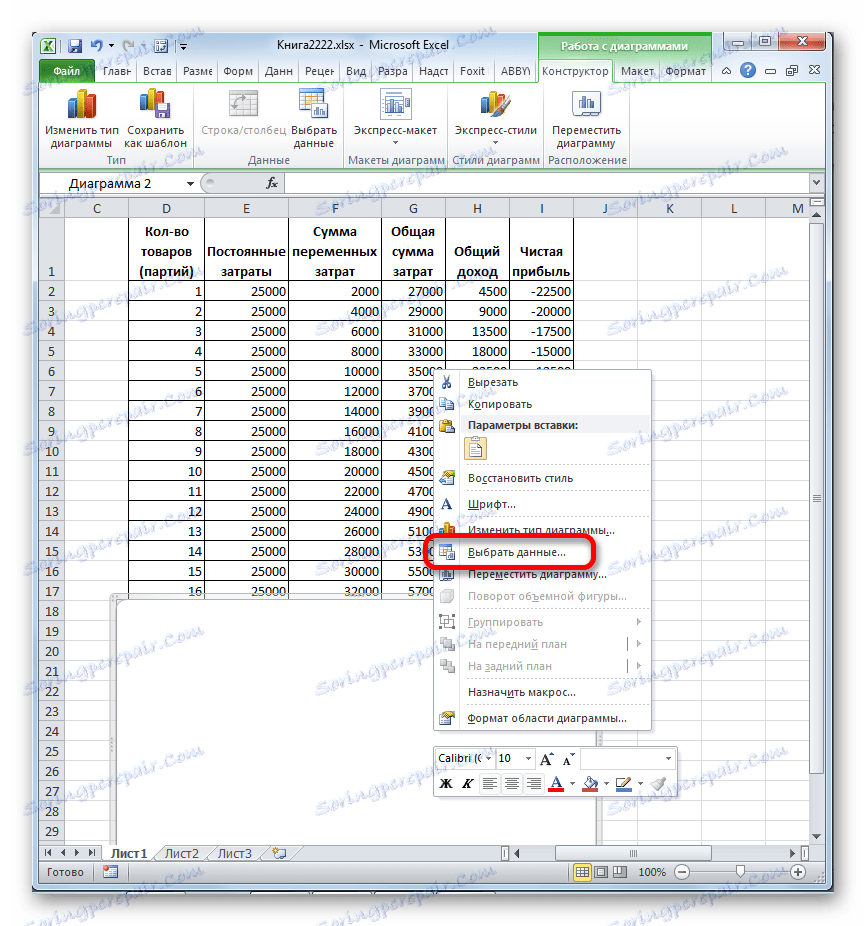
Task: Click the macro recording icon in status bar
Action: [110, 872]
